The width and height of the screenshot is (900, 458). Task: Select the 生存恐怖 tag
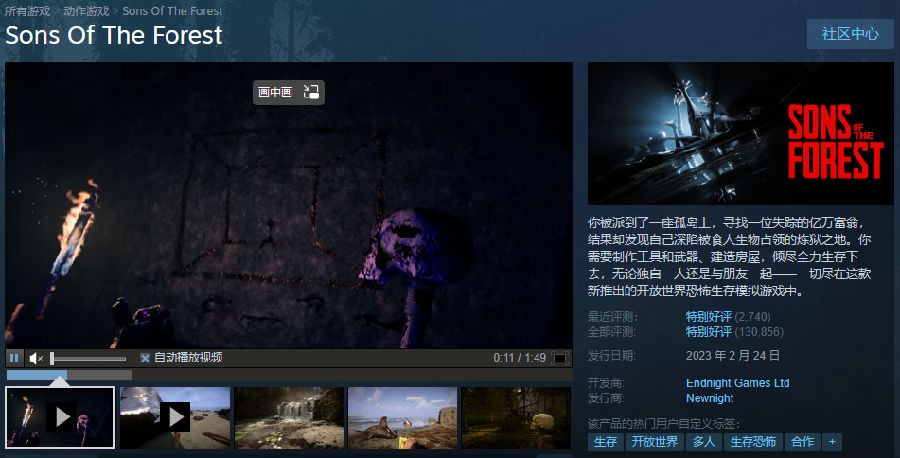(753, 441)
